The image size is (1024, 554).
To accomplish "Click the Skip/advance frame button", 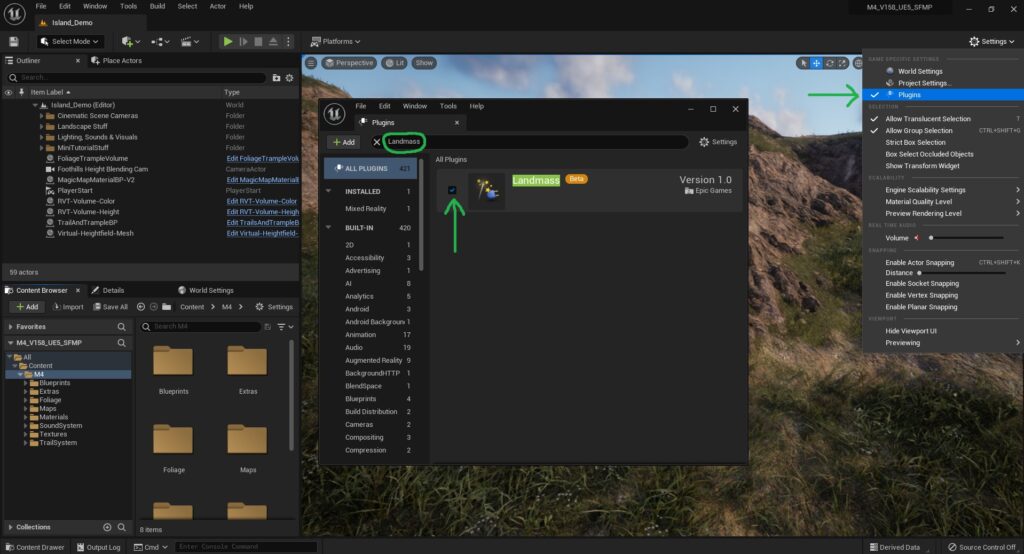I will [243, 41].
